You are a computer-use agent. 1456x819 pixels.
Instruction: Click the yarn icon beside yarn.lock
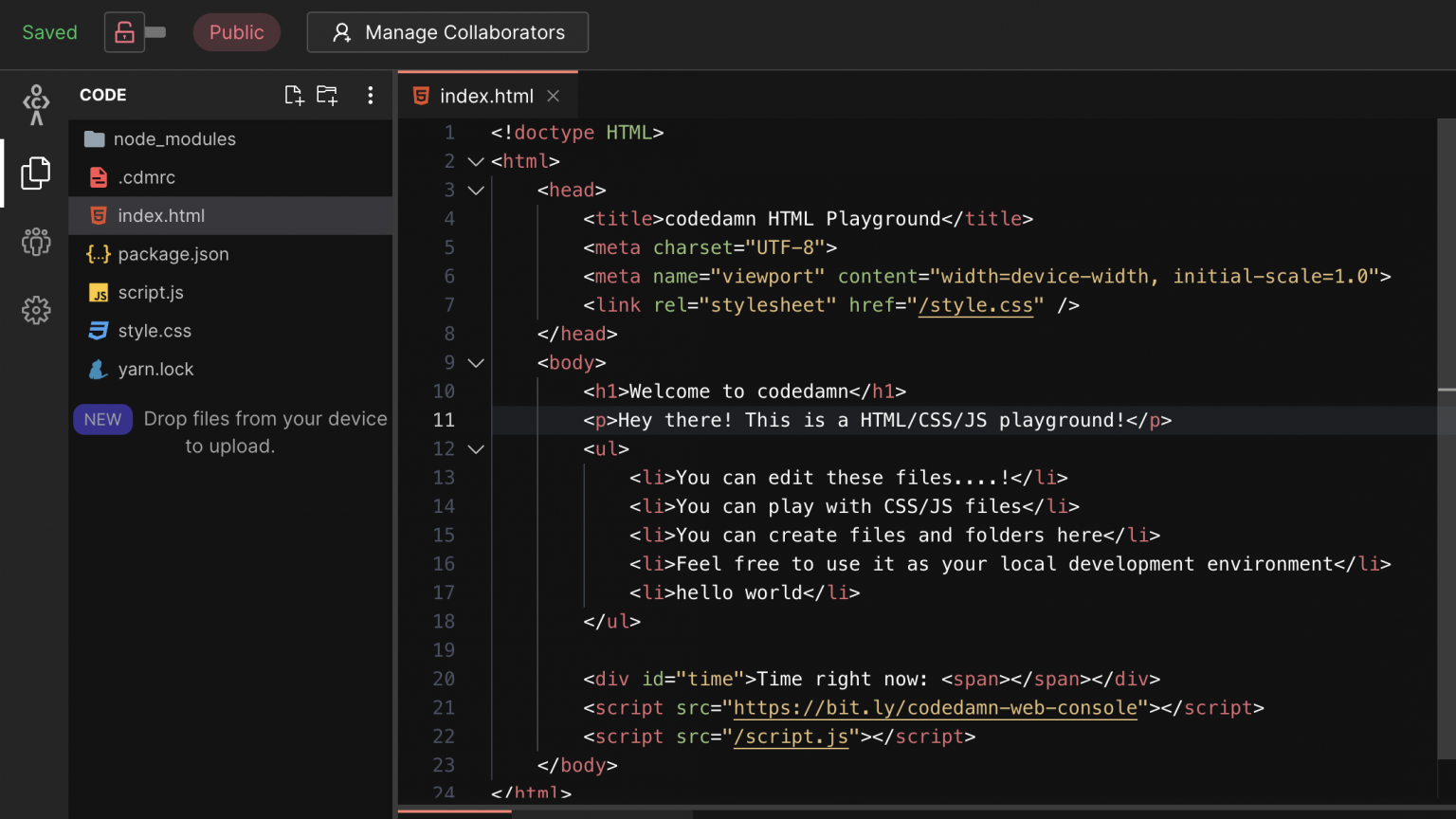coord(99,369)
